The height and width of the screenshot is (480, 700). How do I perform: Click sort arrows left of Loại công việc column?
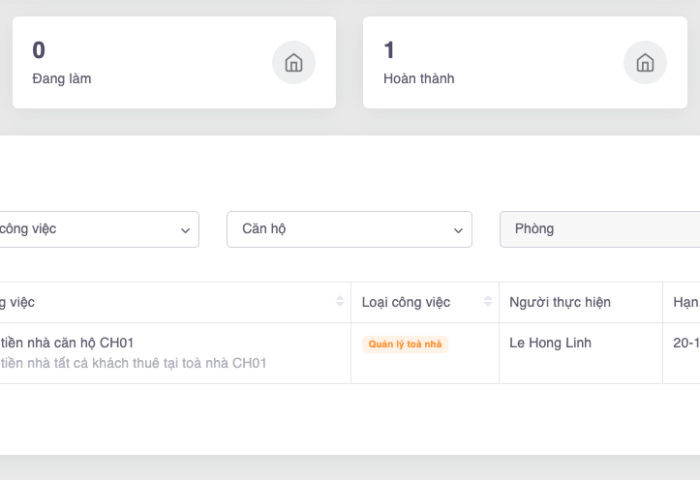340,302
